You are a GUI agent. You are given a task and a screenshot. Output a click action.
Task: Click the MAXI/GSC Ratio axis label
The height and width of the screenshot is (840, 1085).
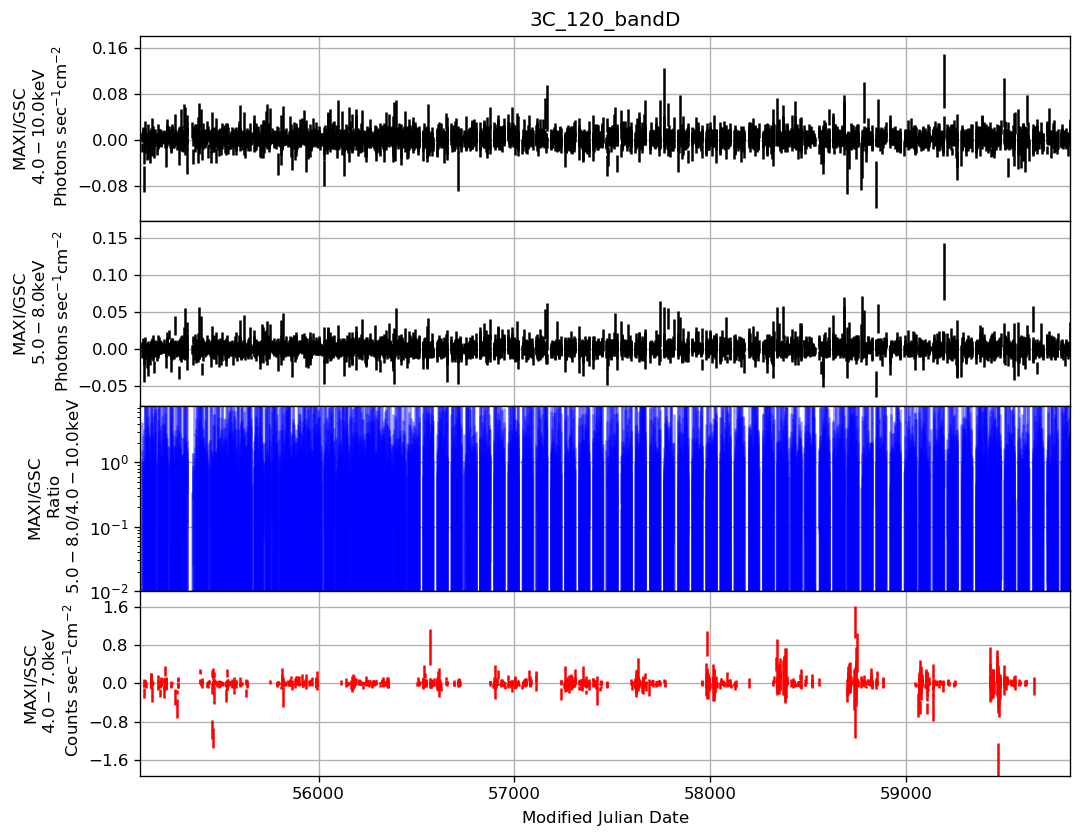[x=54, y=498]
